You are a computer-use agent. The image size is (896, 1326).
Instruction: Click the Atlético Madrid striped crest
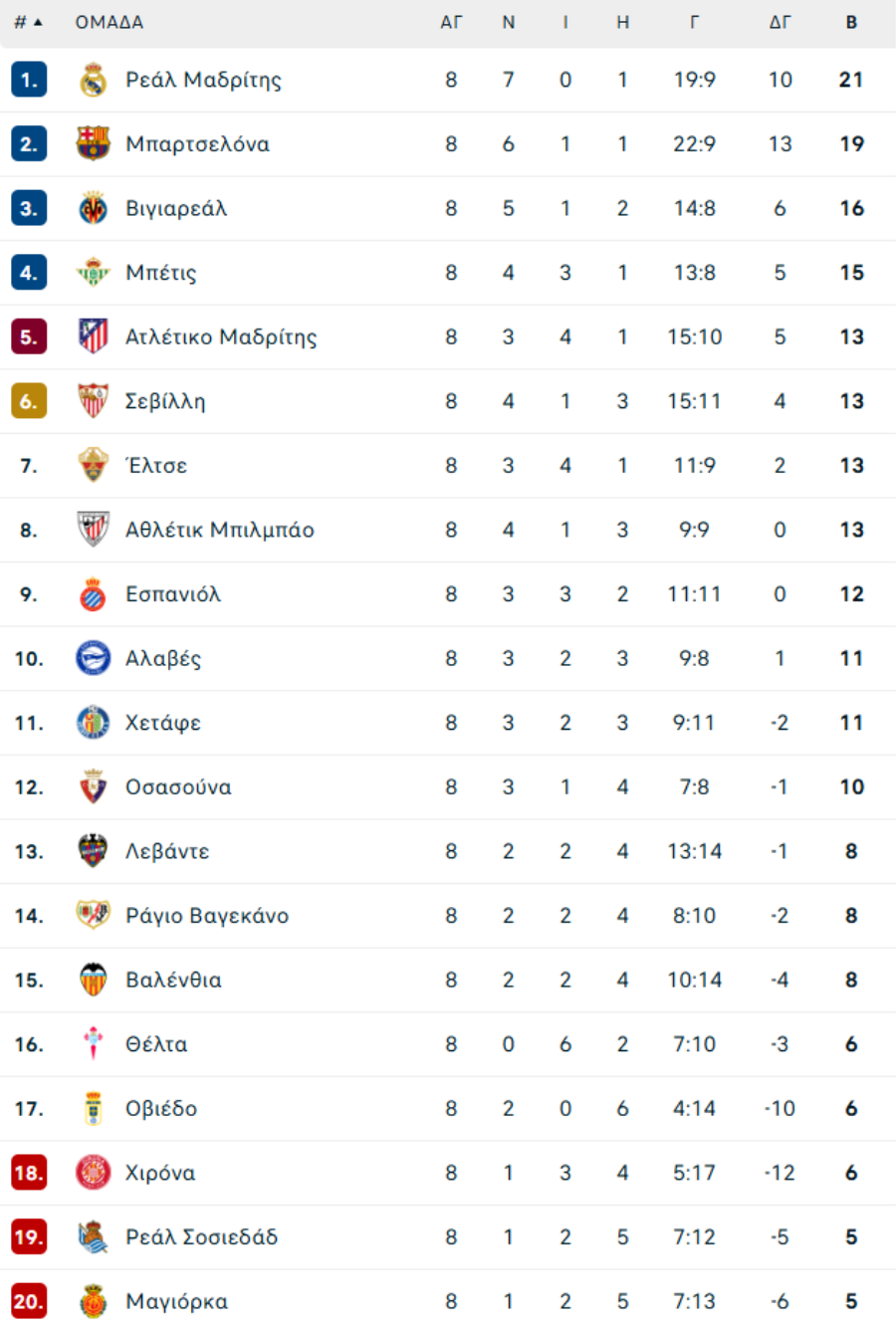tap(94, 336)
